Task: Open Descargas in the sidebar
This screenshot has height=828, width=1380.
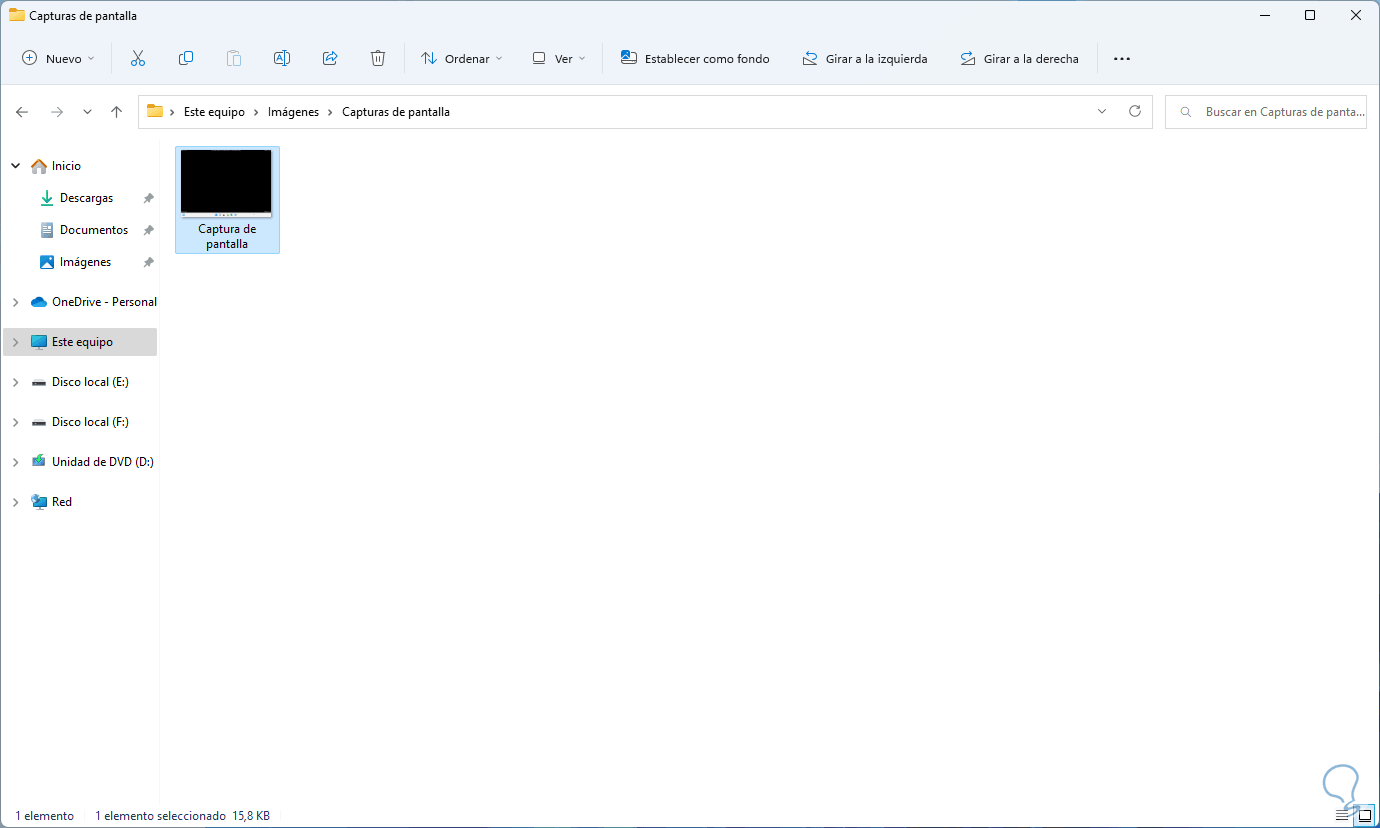Action: coord(86,198)
